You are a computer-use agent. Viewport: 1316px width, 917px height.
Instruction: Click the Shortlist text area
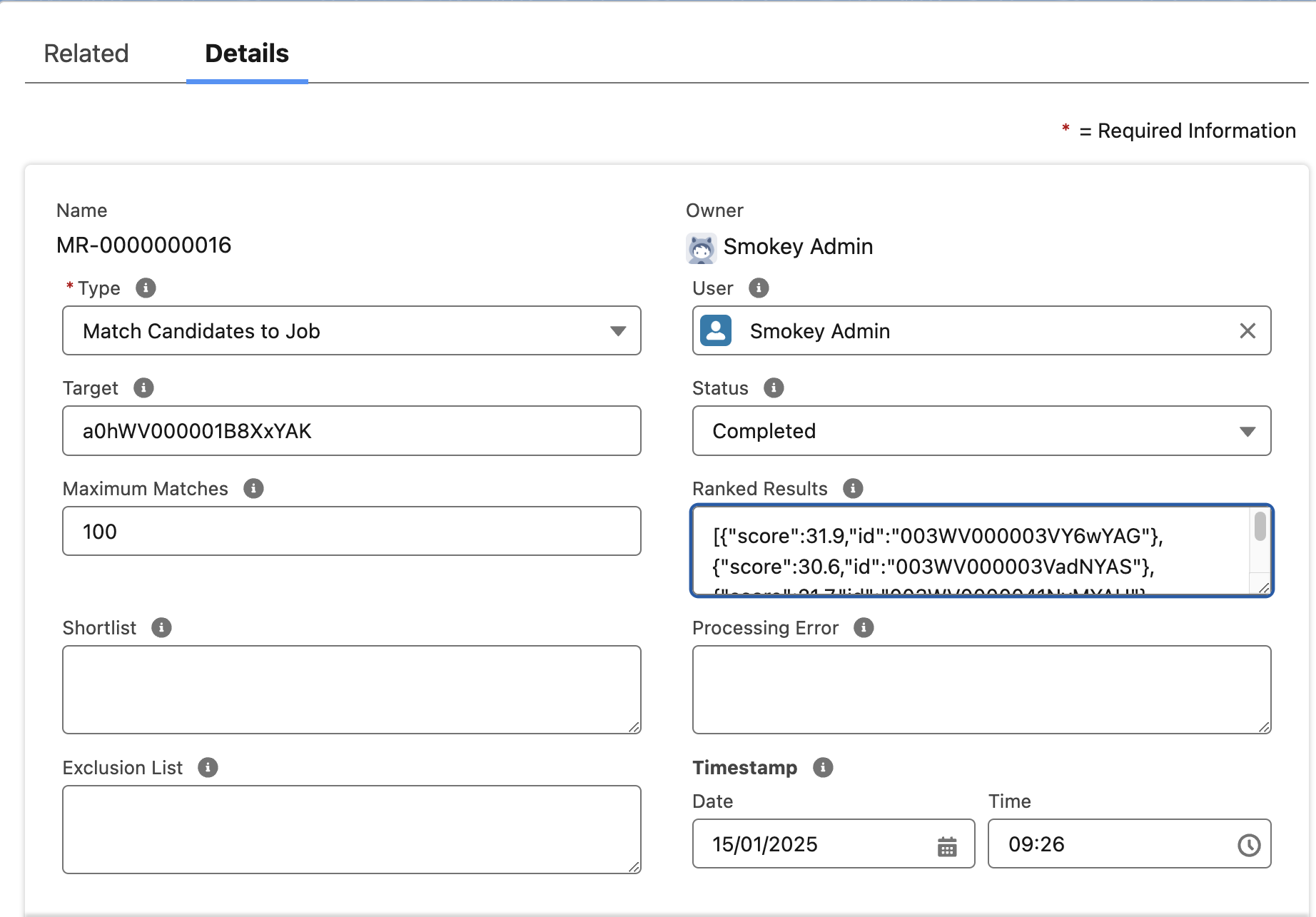click(352, 689)
